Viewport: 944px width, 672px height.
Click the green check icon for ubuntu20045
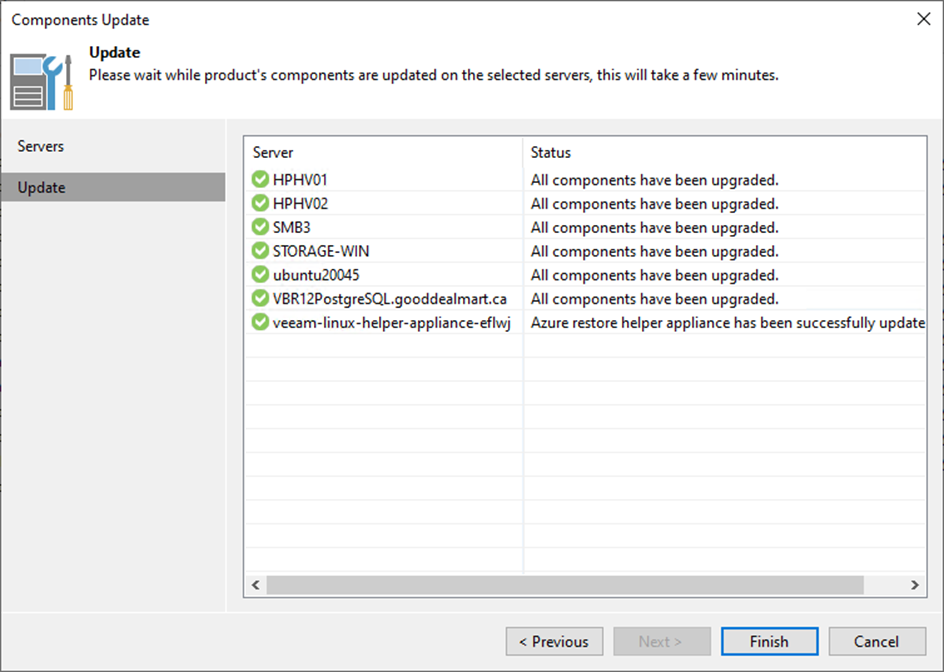point(261,275)
